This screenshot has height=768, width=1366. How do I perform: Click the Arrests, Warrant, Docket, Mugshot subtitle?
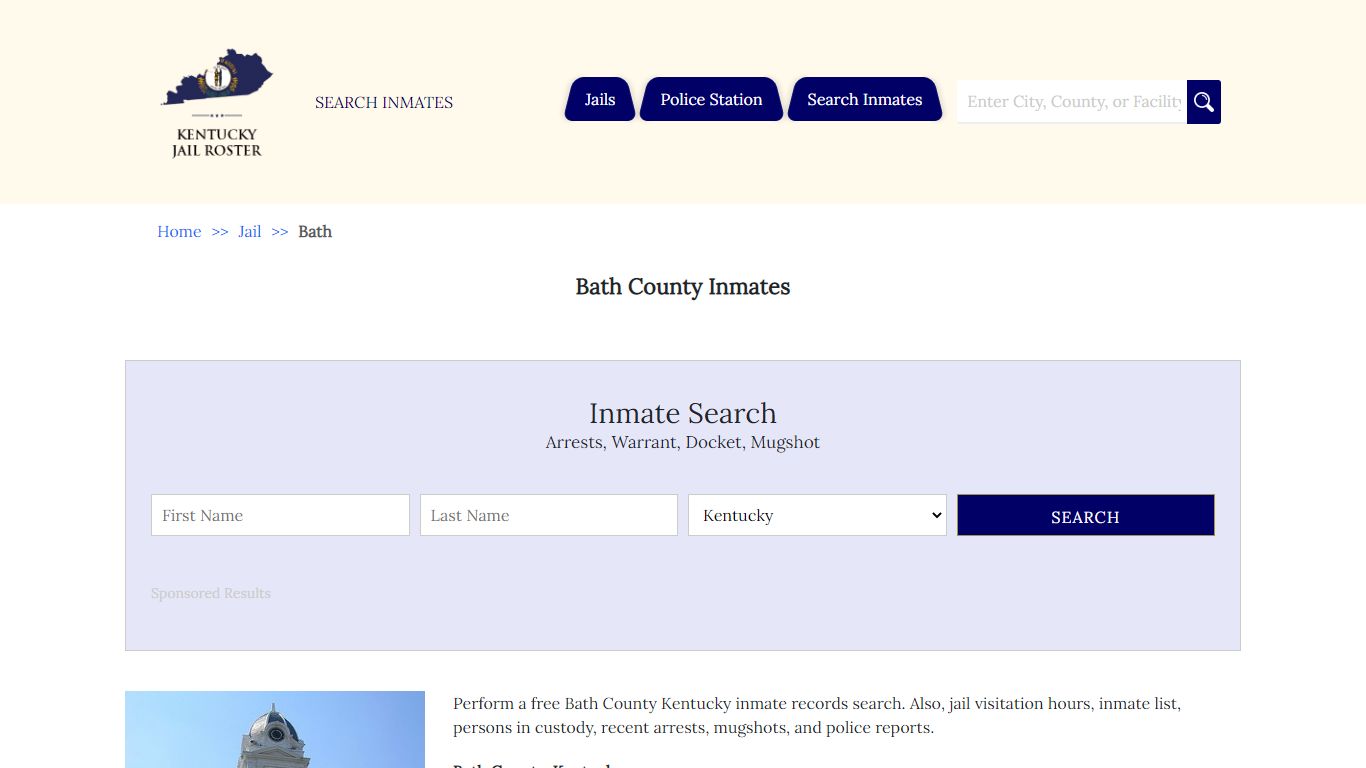(683, 442)
